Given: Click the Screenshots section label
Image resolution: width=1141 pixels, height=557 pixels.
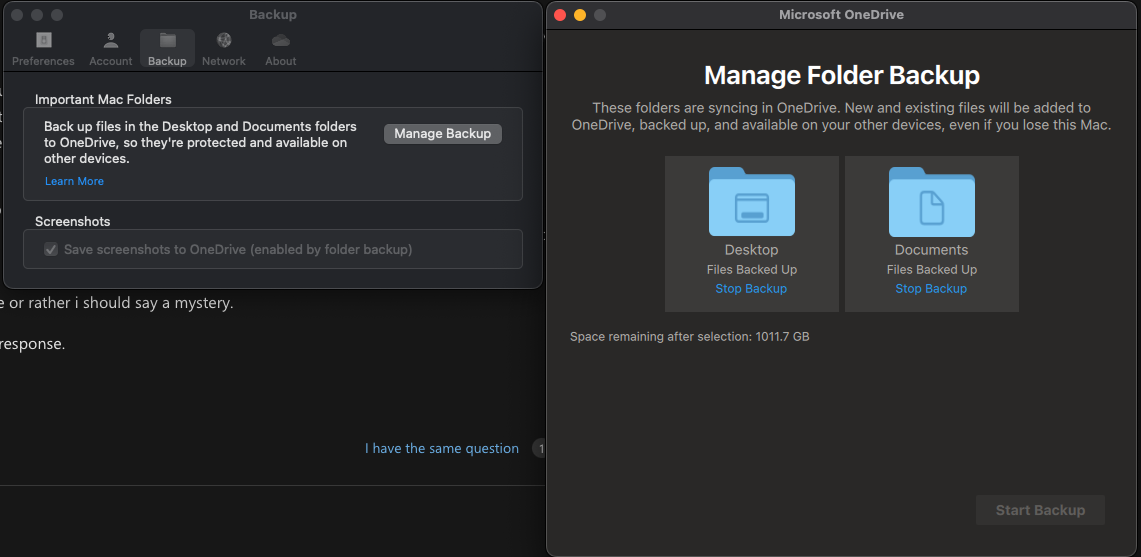Looking at the screenshot, I should pos(72,221).
